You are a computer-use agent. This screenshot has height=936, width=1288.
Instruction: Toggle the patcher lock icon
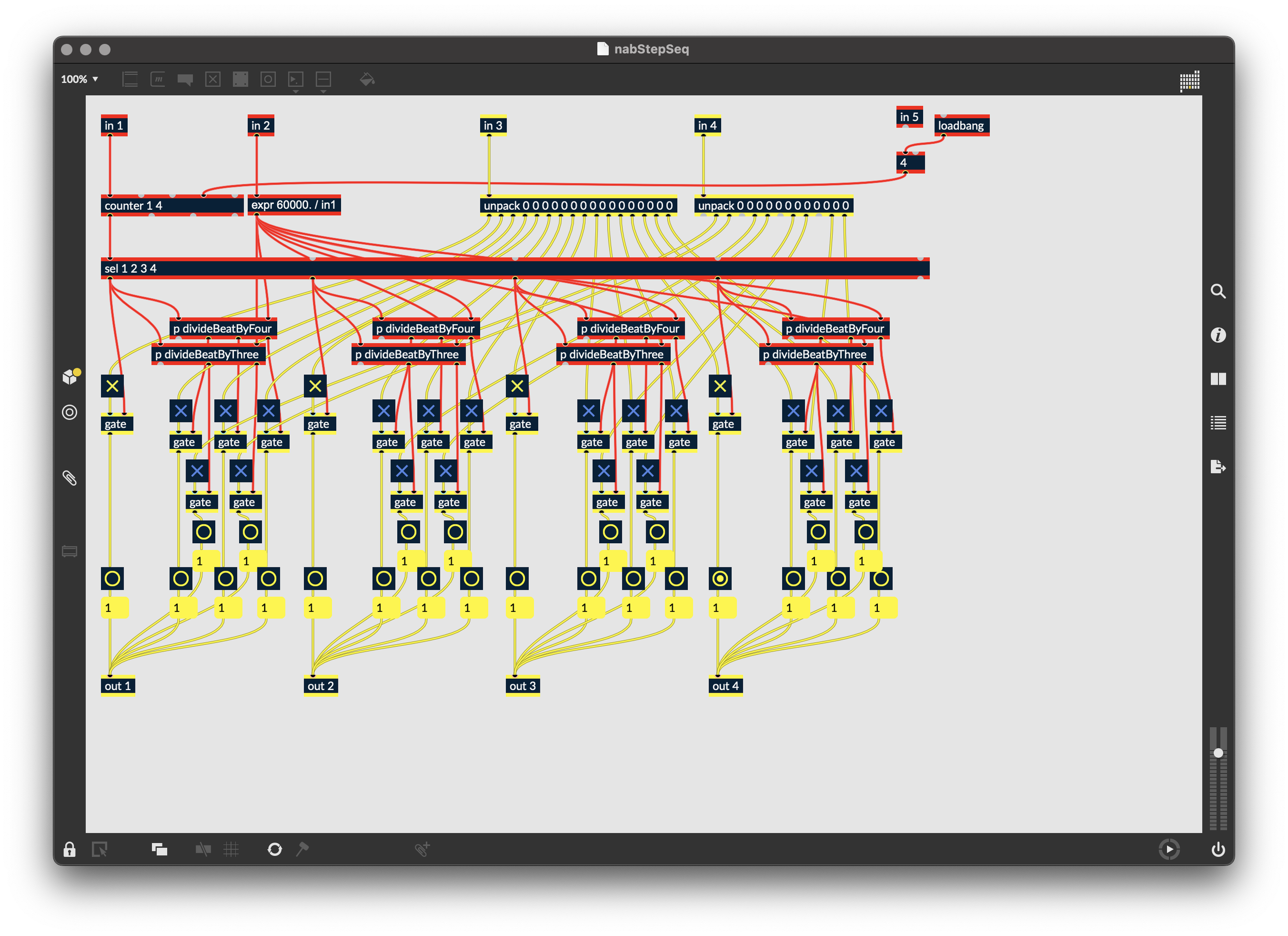(x=69, y=849)
